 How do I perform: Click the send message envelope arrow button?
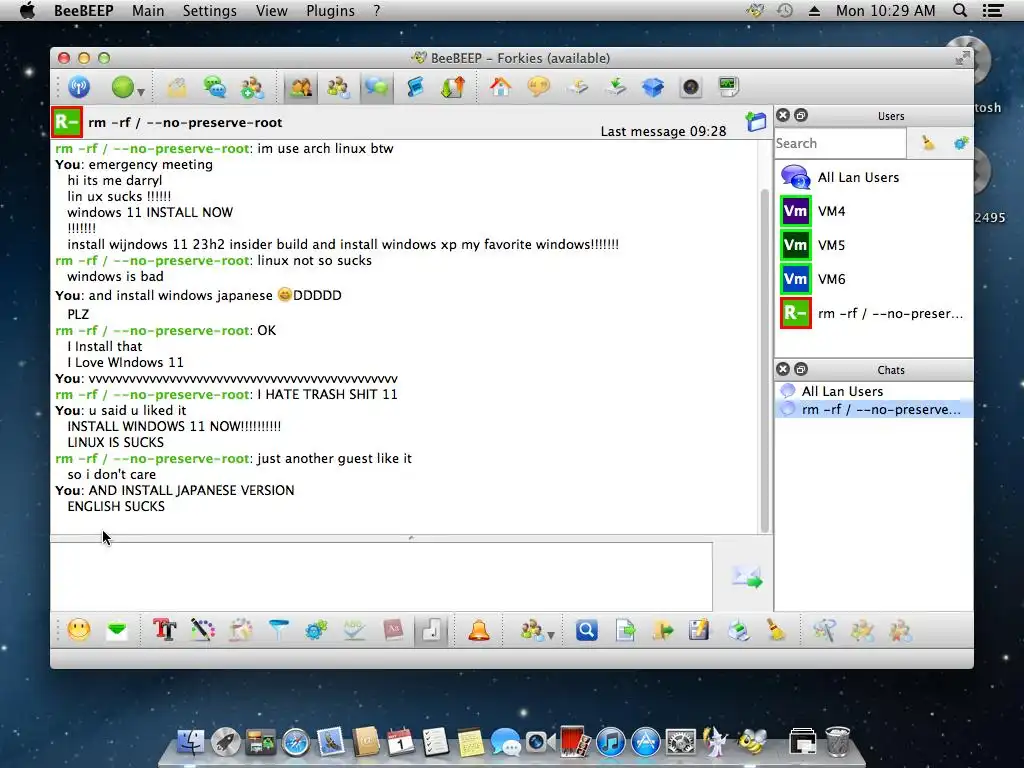pyautogui.click(x=746, y=577)
